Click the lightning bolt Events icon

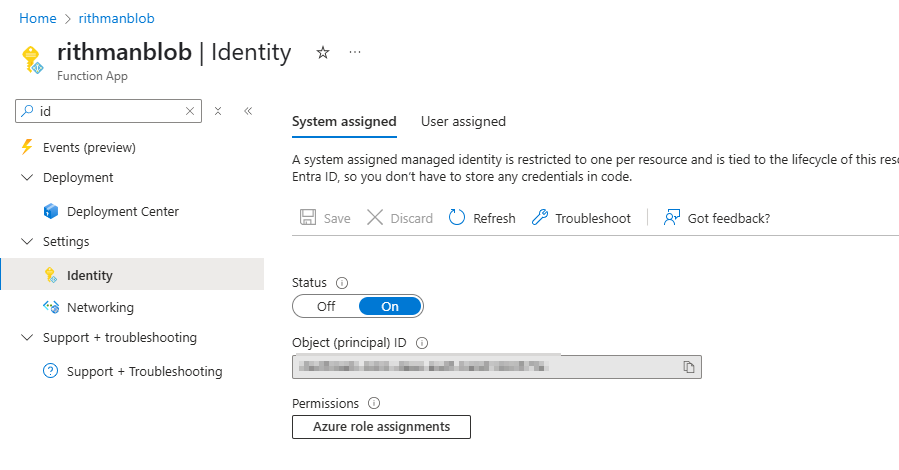coord(27,147)
